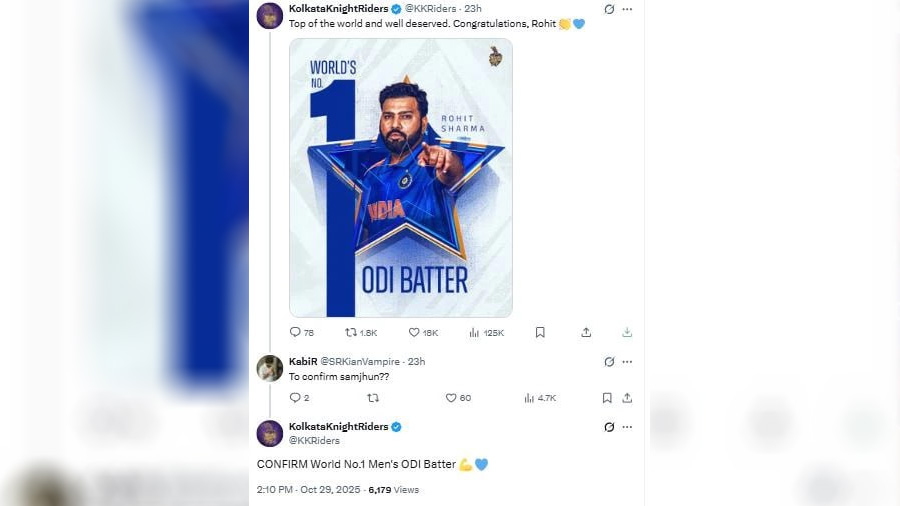Reply to KabiR's 'To confirm samjhun' comment
Viewport: 900px width, 506px height.
click(x=295, y=398)
